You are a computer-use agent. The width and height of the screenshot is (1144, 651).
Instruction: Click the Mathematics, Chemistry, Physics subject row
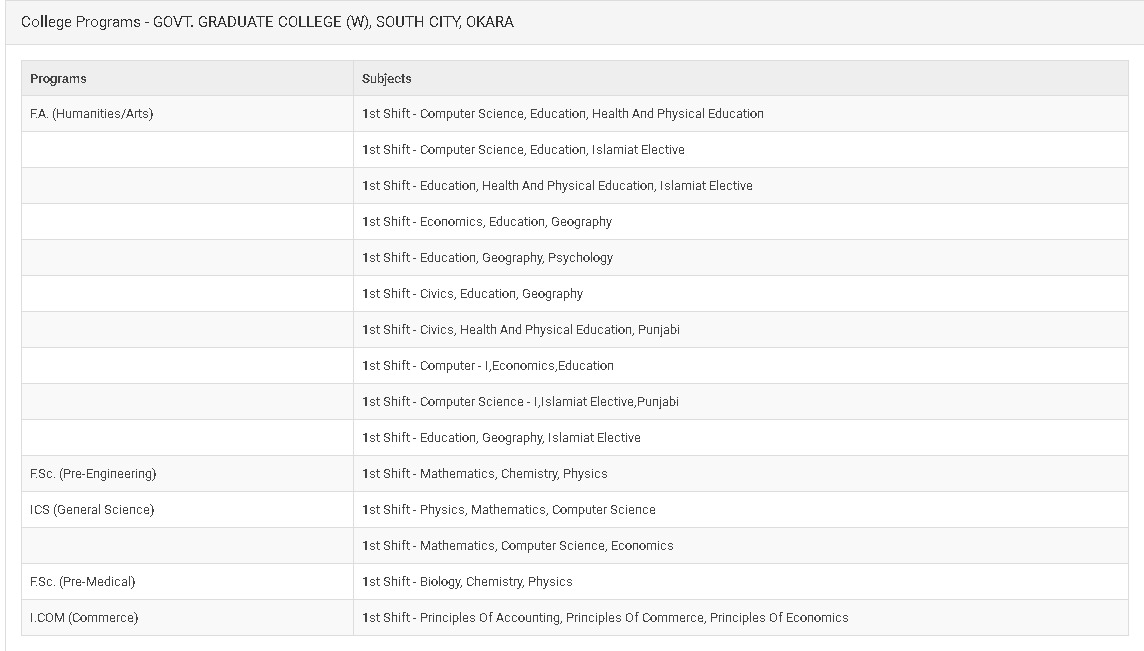[x=741, y=474]
